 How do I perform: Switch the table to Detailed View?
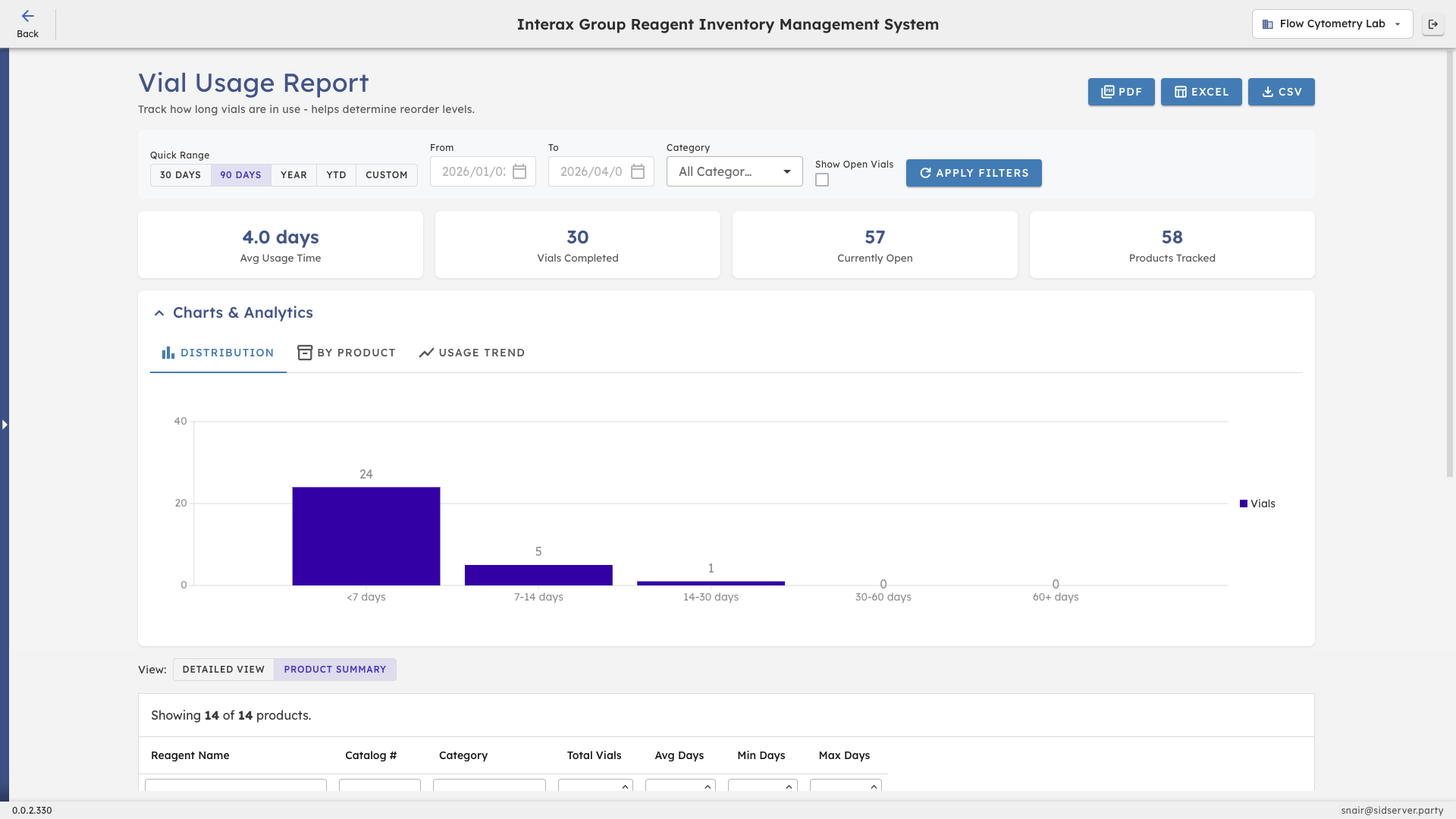(x=223, y=669)
